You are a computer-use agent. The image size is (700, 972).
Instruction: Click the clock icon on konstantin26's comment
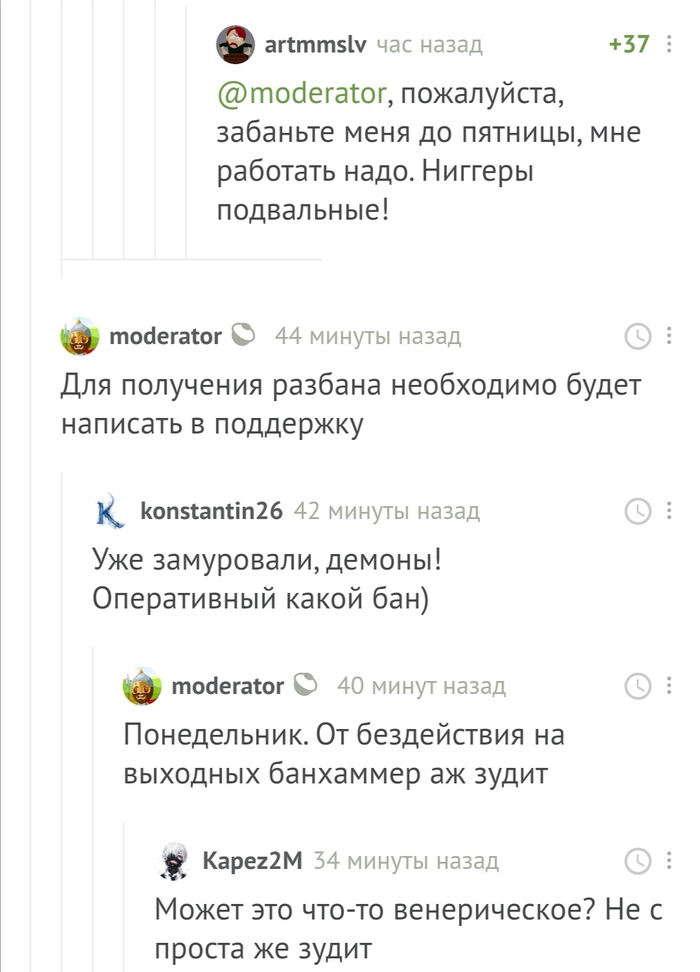point(637,512)
